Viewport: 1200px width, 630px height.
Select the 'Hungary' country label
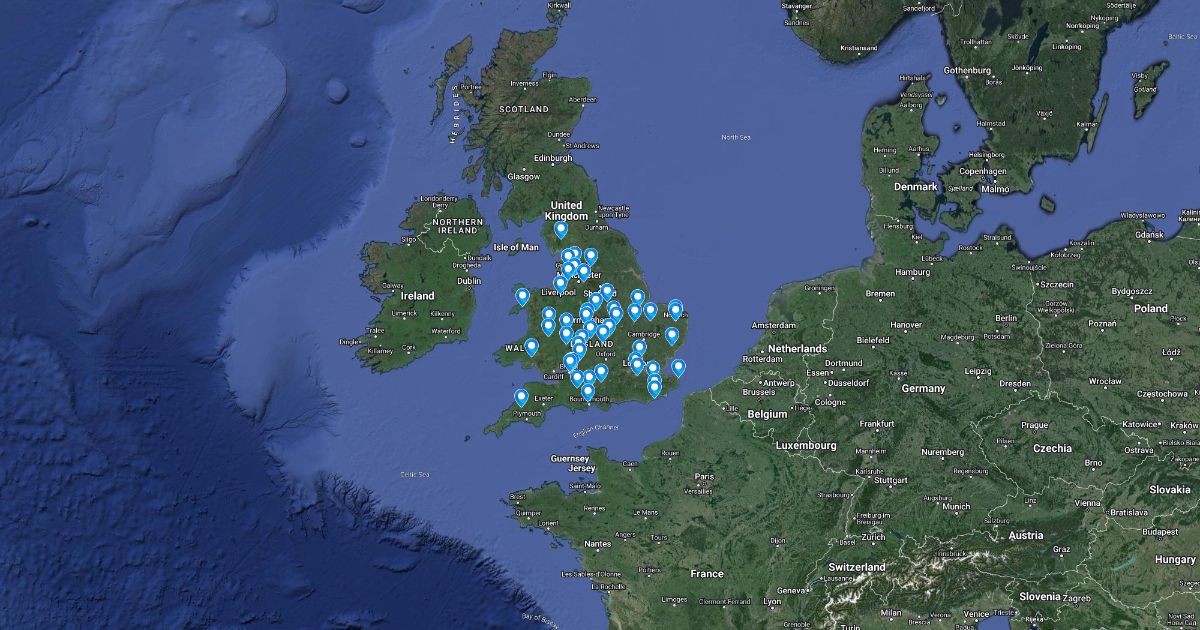point(1175,561)
